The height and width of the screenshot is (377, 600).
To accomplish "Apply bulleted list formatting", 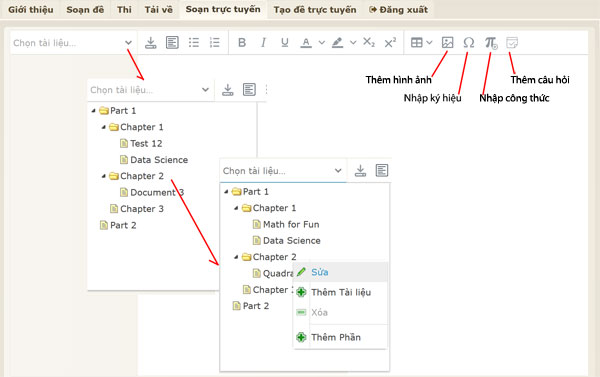I will point(194,42).
